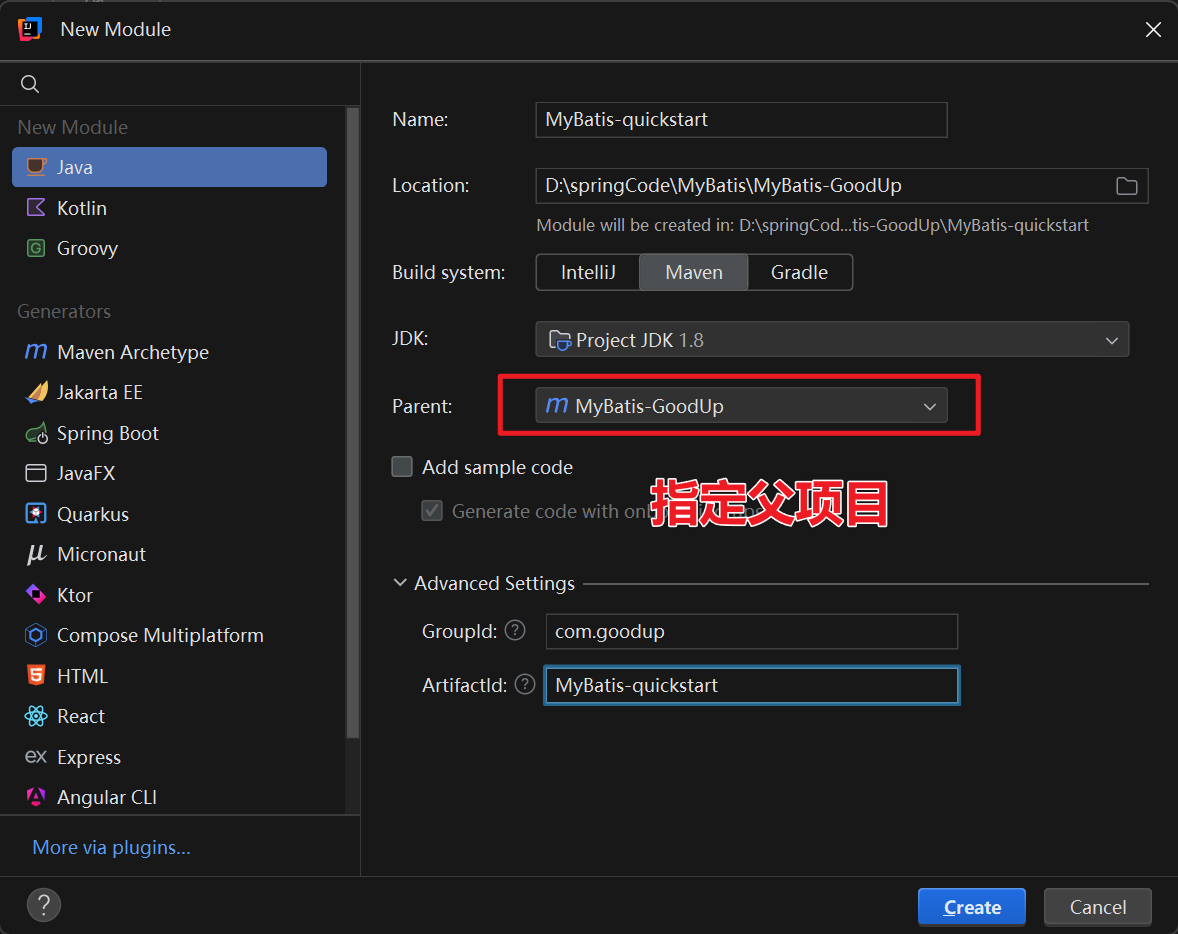Select the Groovy icon
Image resolution: width=1178 pixels, height=934 pixels.
[x=36, y=248]
